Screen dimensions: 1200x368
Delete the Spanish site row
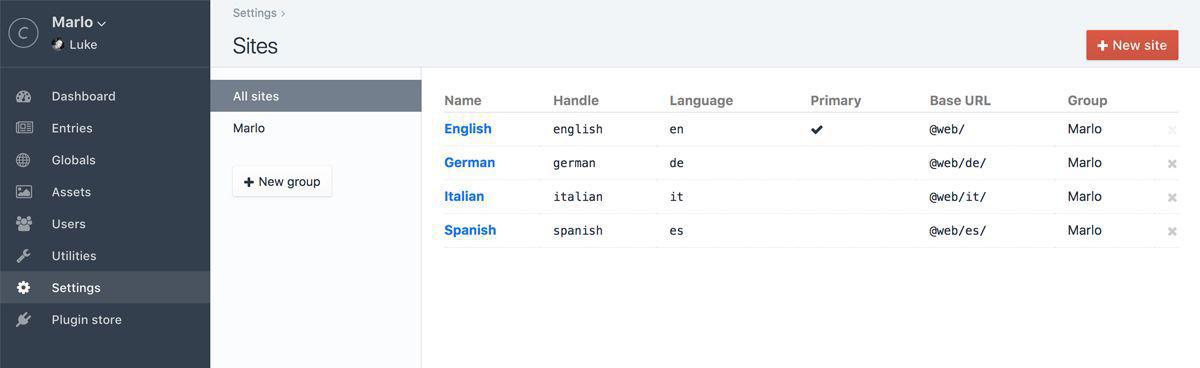tap(1172, 231)
